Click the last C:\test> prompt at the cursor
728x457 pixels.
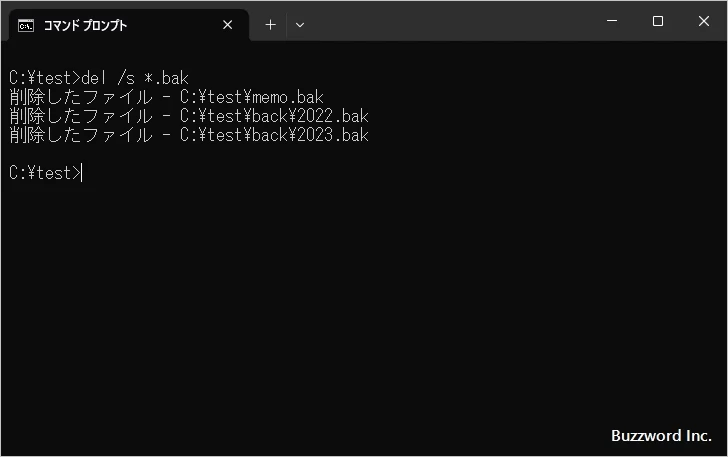coord(44,173)
